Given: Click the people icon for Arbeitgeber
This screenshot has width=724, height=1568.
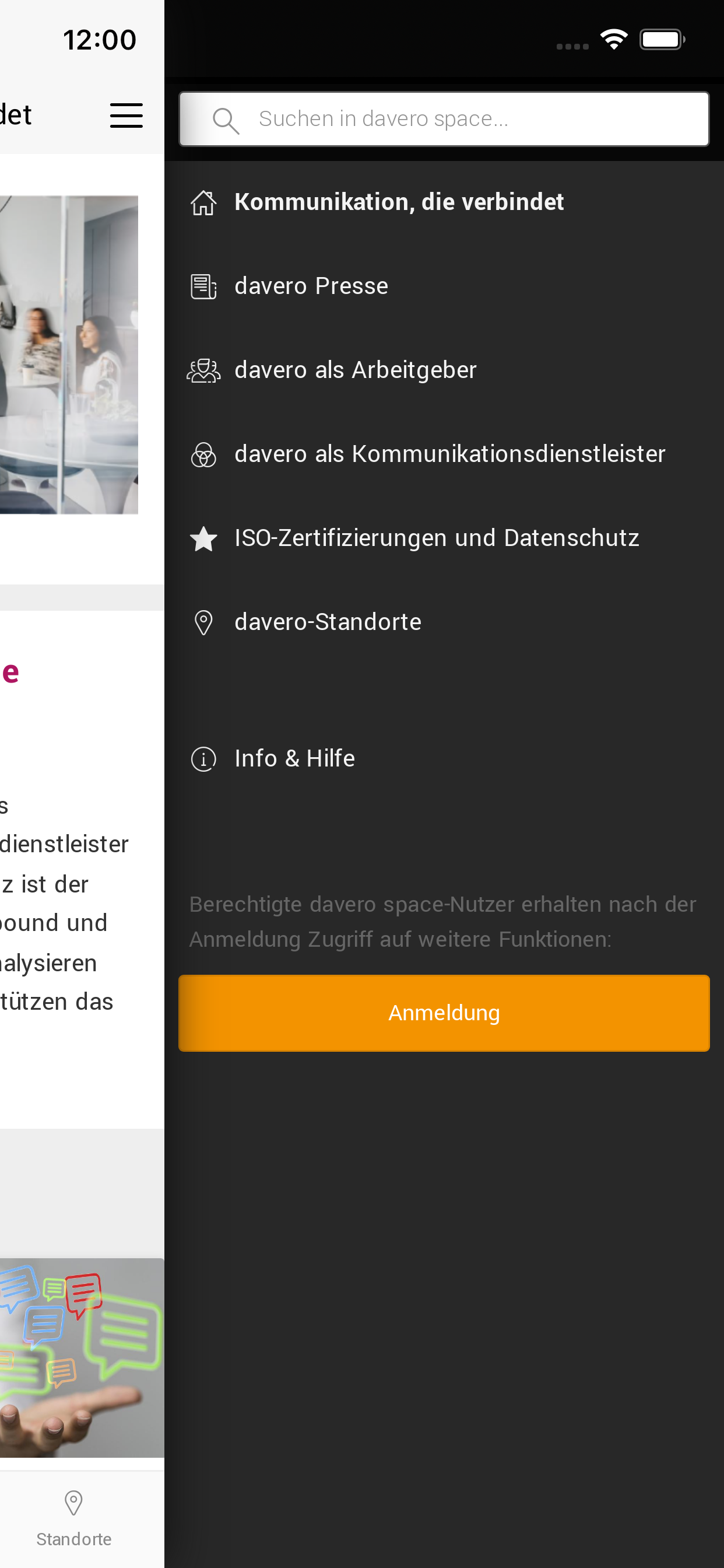Looking at the screenshot, I should point(203,370).
